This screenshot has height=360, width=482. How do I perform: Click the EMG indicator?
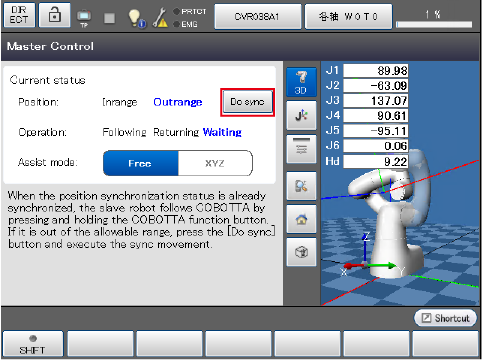[186, 24]
